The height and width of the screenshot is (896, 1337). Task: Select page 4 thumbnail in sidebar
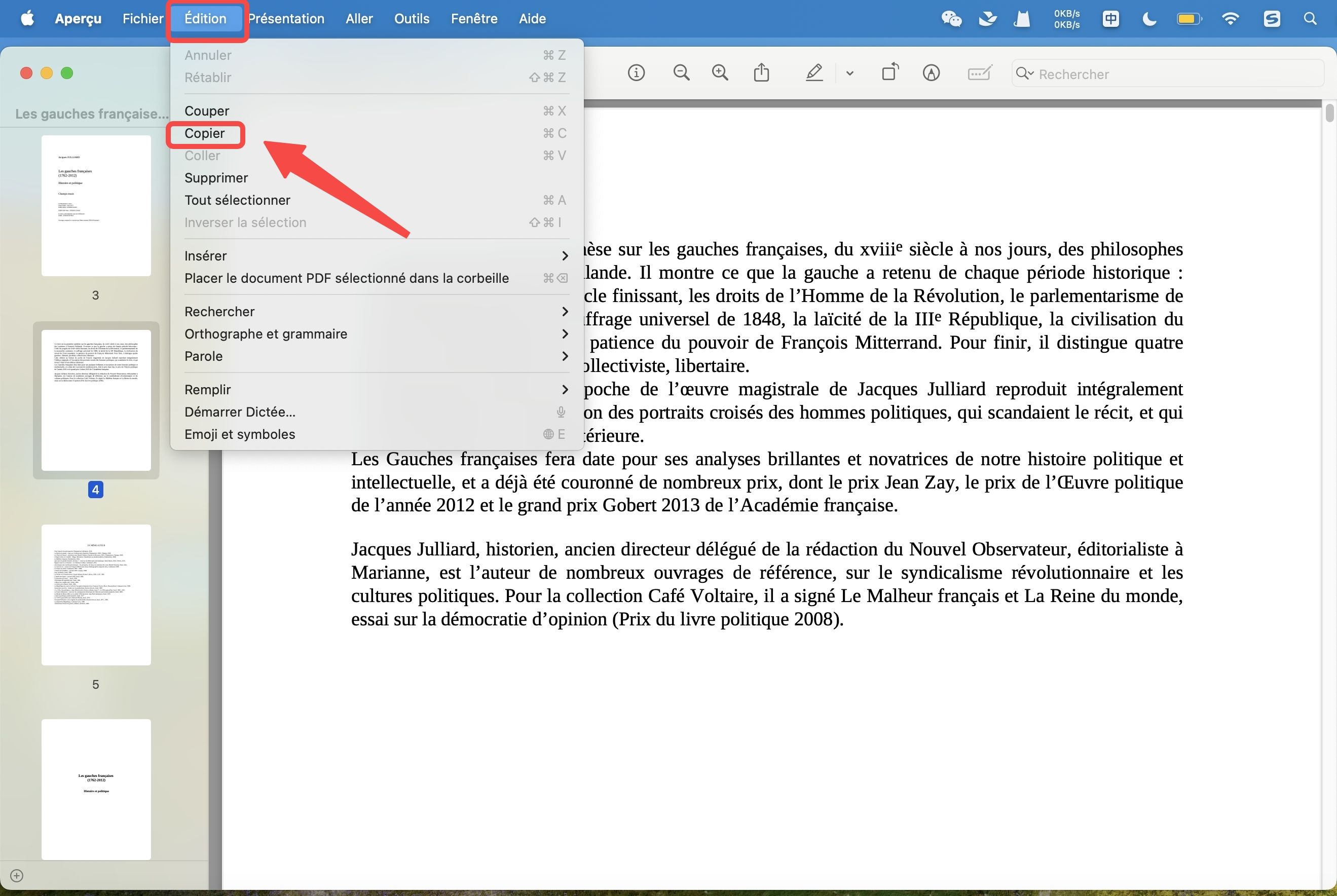point(96,400)
